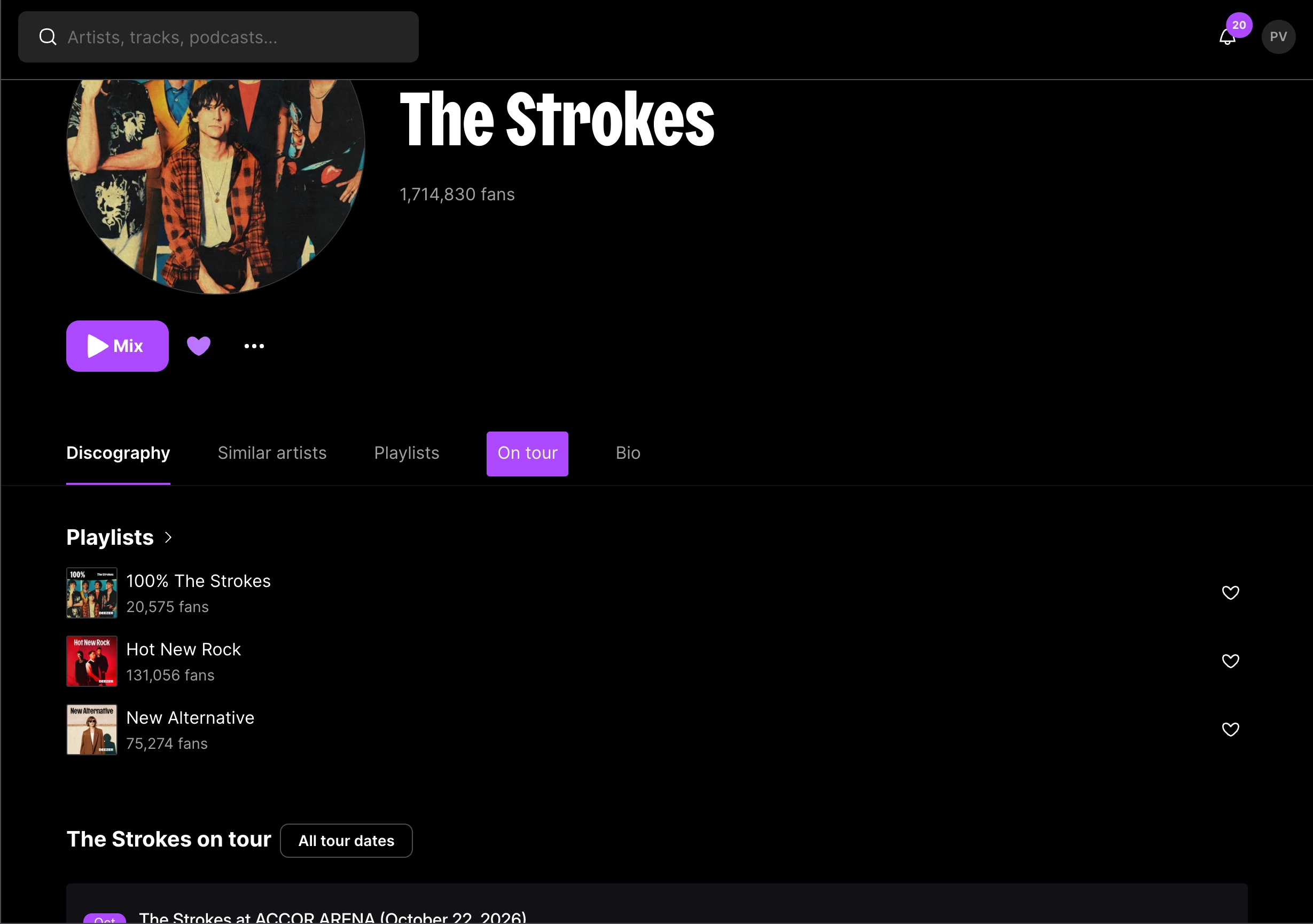Play The Strokes Mix

tap(117, 346)
